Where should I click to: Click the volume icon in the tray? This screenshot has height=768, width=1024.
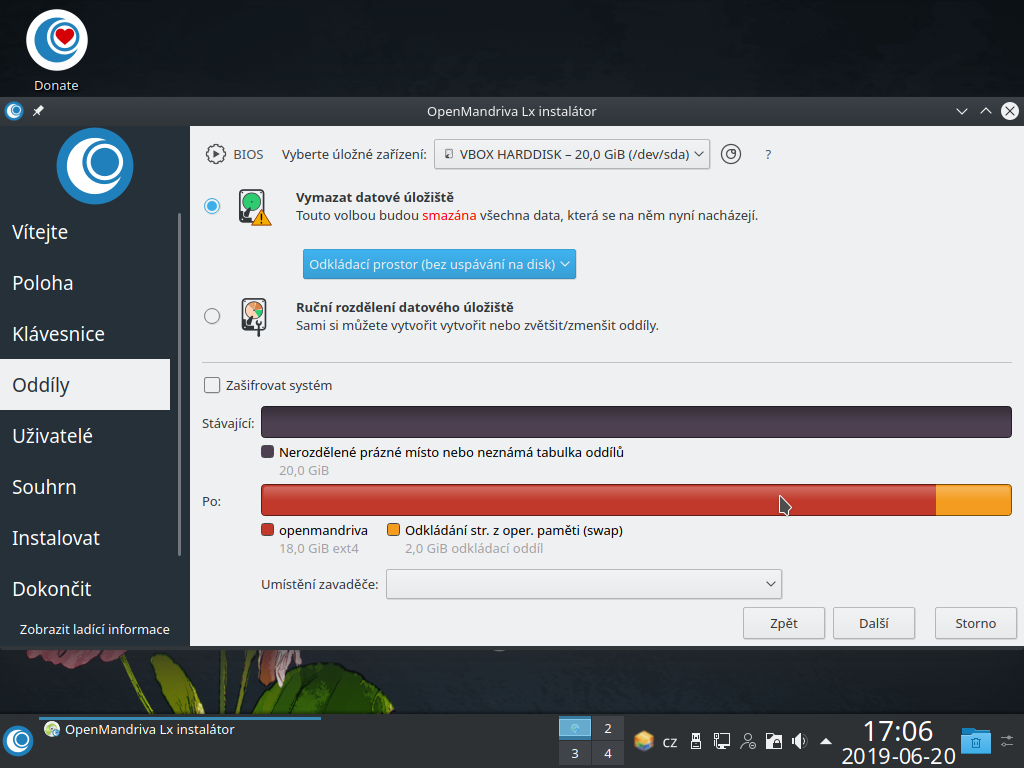click(799, 741)
